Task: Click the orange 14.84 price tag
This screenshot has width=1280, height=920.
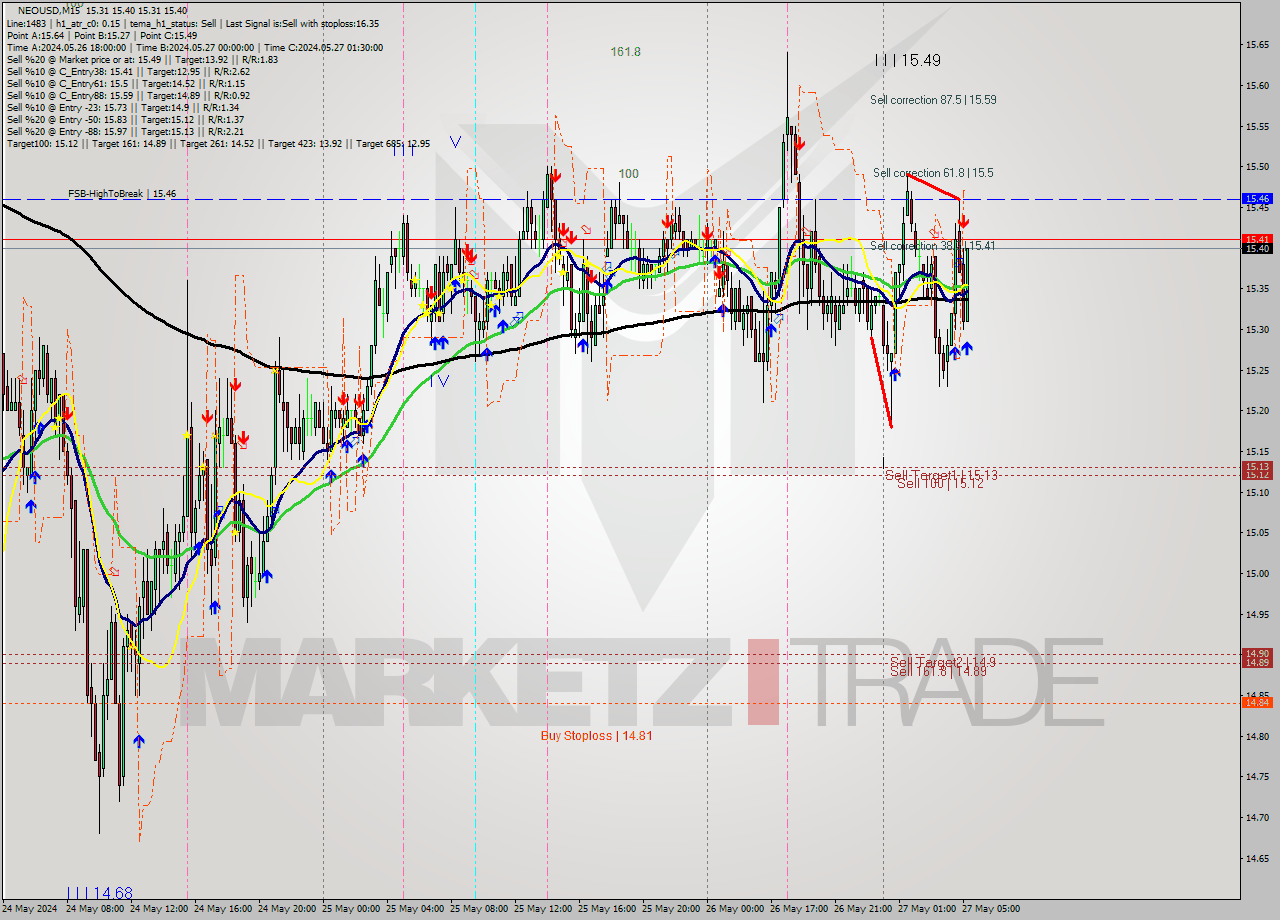Action: pos(1256,702)
